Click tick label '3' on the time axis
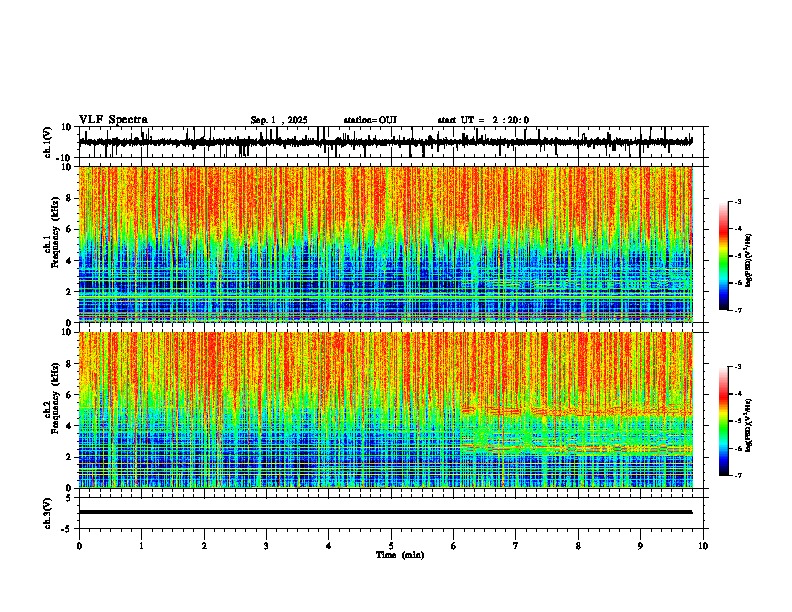Image resolution: width=792 pixels, height=612 pixels. 266,546
